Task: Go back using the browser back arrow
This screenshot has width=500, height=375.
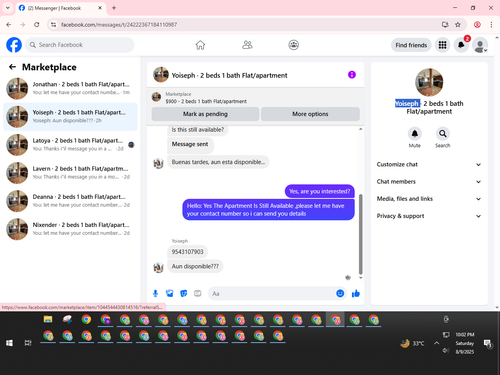Action: click(x=9, y=24)
